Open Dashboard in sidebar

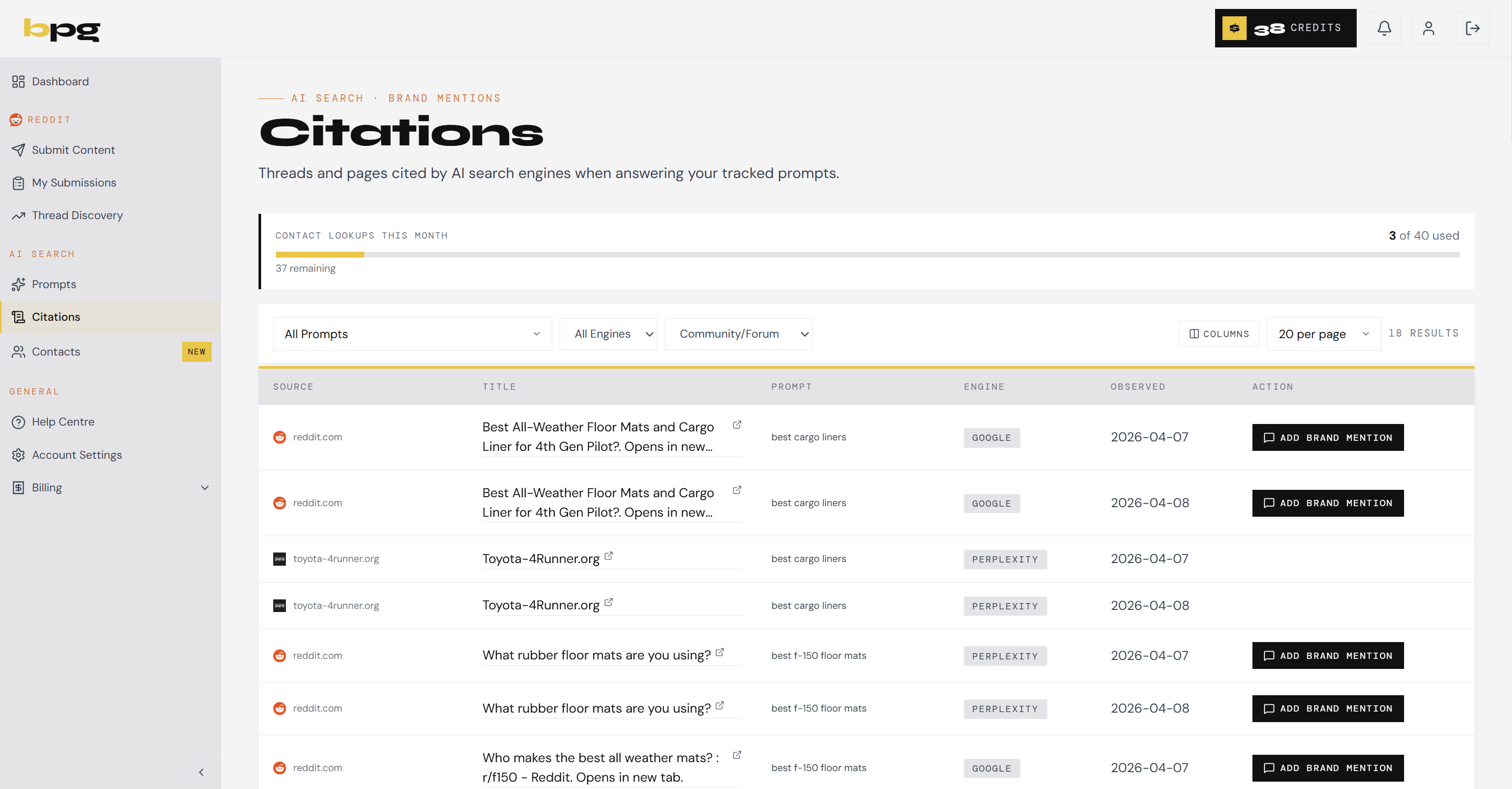(111, 82)
